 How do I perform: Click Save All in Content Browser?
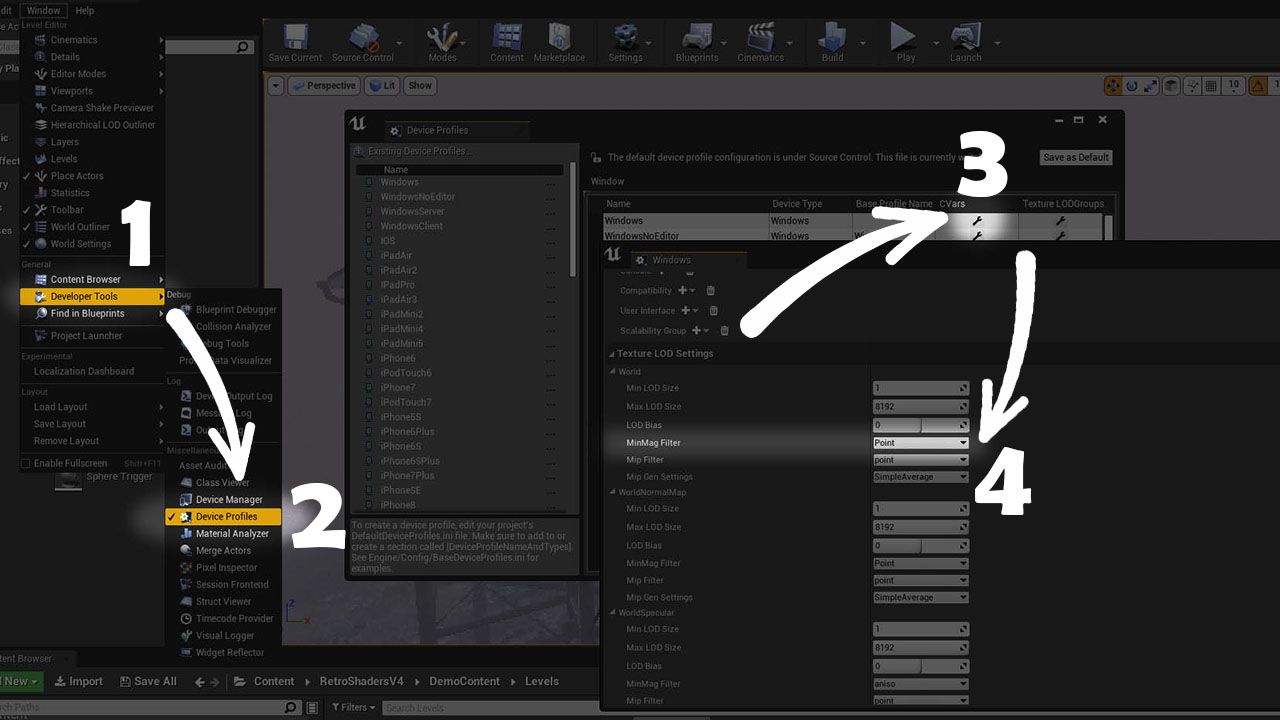coord(148,681)
